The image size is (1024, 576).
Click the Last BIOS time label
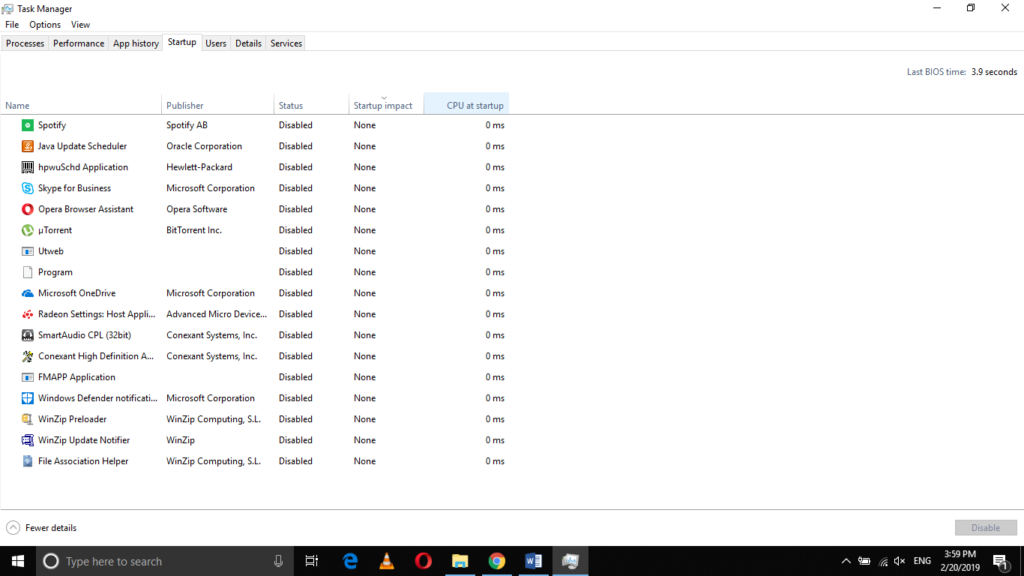(936, 72)
